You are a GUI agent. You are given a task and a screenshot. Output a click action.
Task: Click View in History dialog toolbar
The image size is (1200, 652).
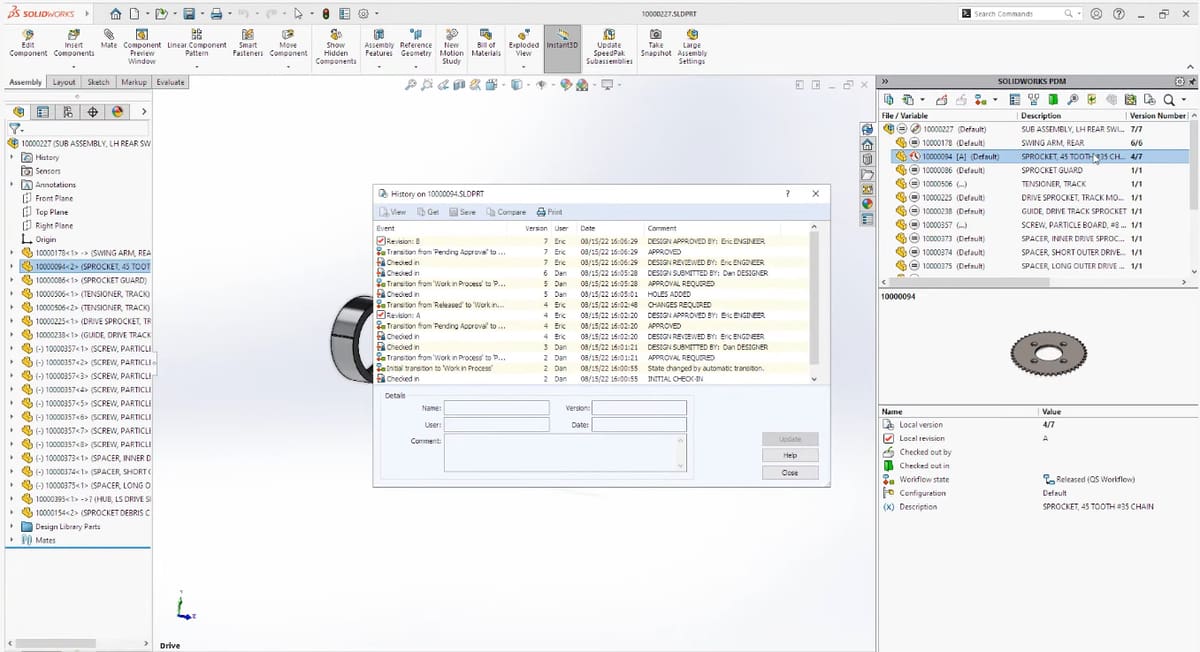pos(393,212)
